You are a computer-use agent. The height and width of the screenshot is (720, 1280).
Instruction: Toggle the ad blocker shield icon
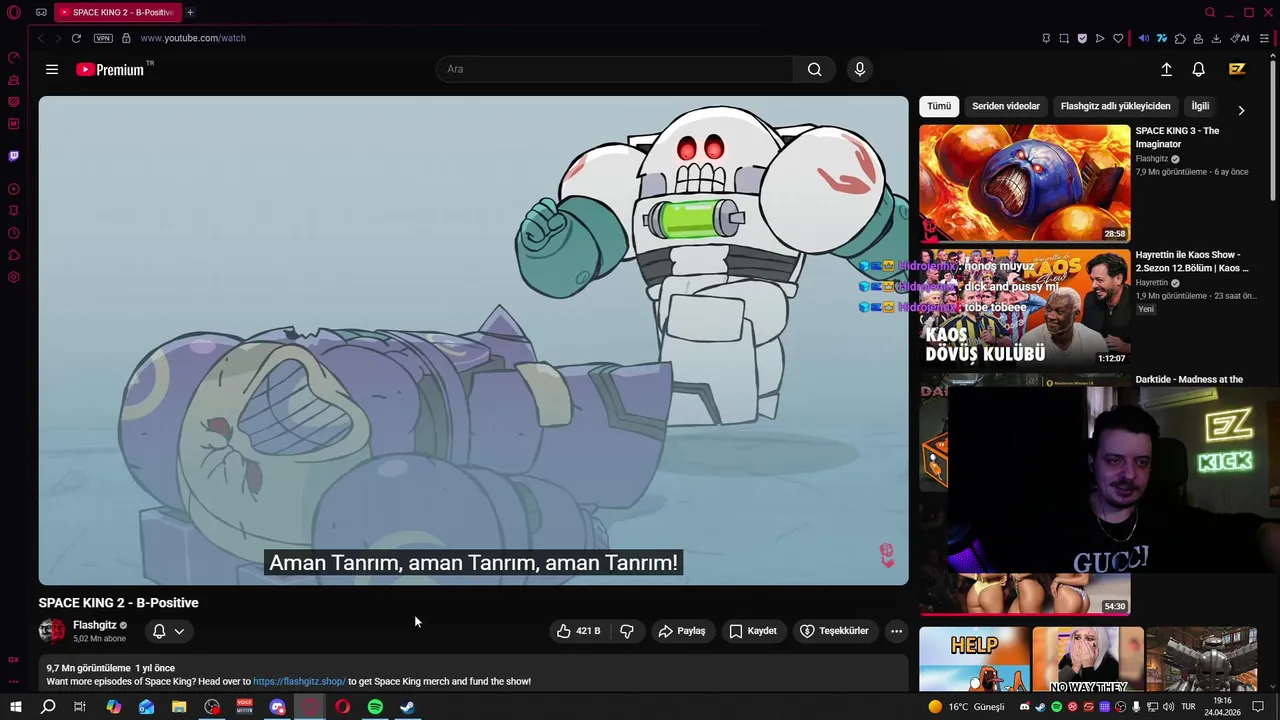click(1082, 38)
